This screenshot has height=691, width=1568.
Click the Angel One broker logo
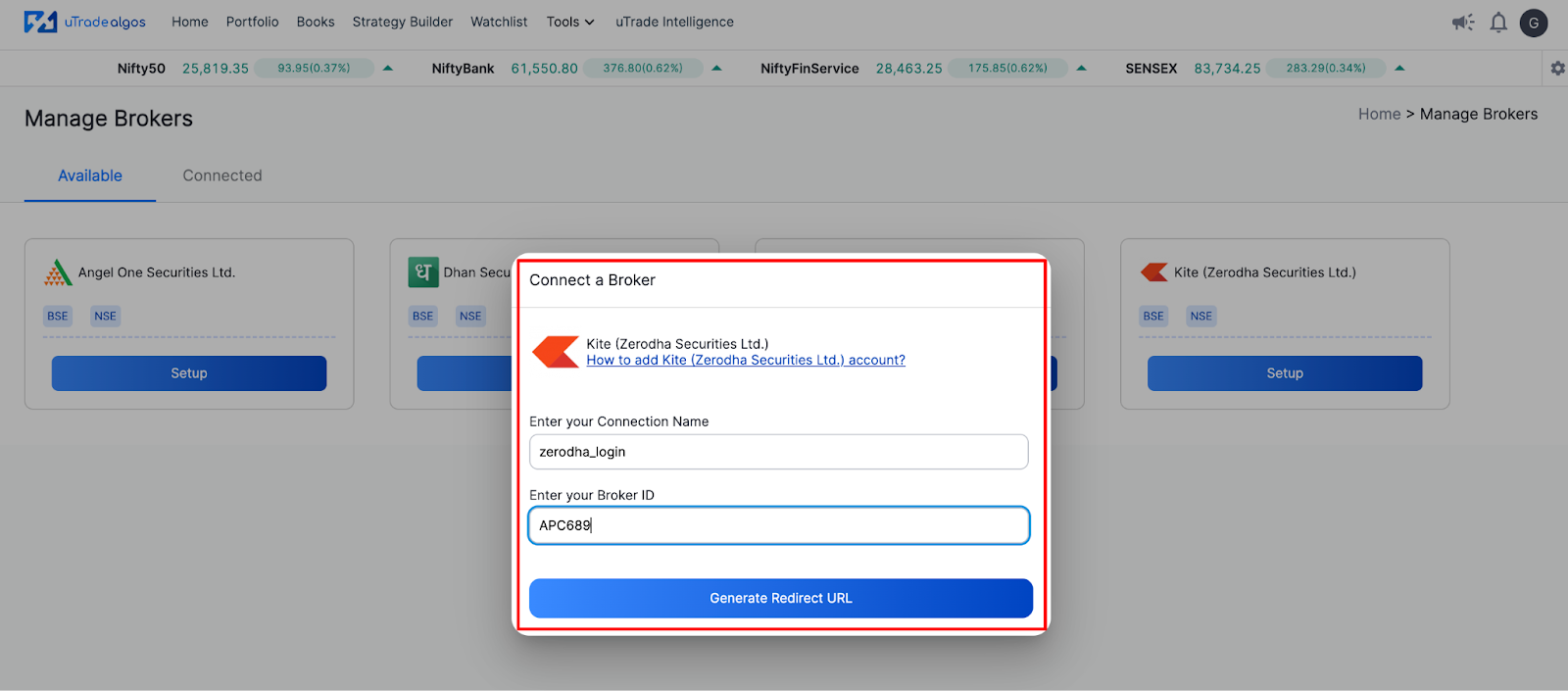(58, 272)
